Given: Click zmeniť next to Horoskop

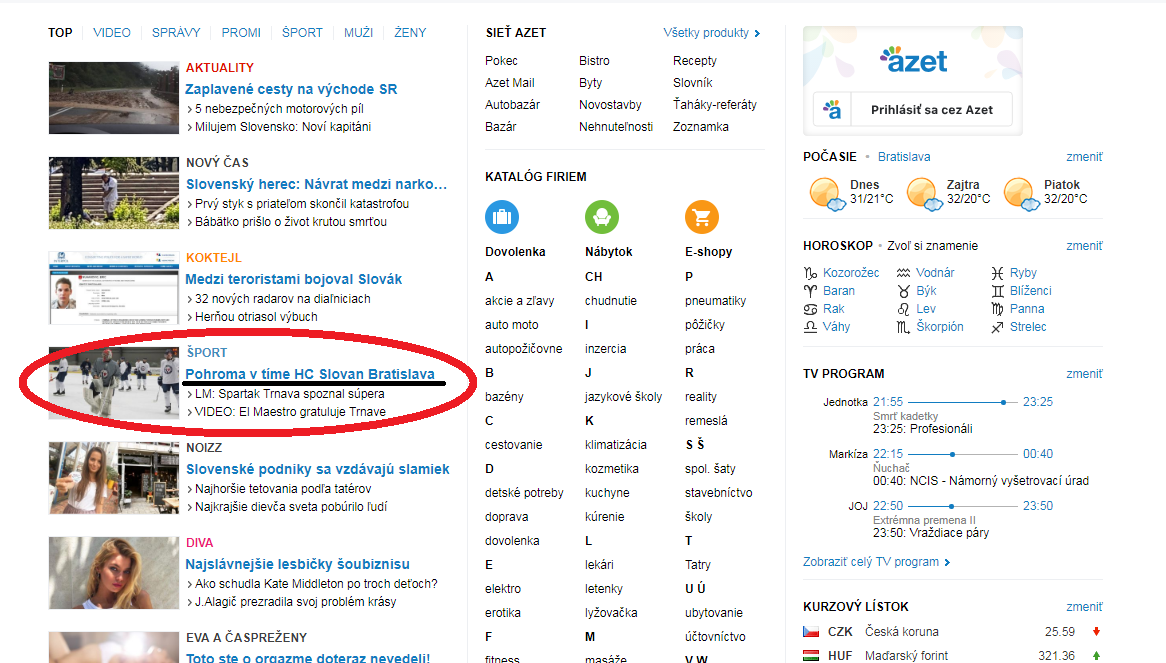Looking at the screenshot, I should coord(1084,246).
